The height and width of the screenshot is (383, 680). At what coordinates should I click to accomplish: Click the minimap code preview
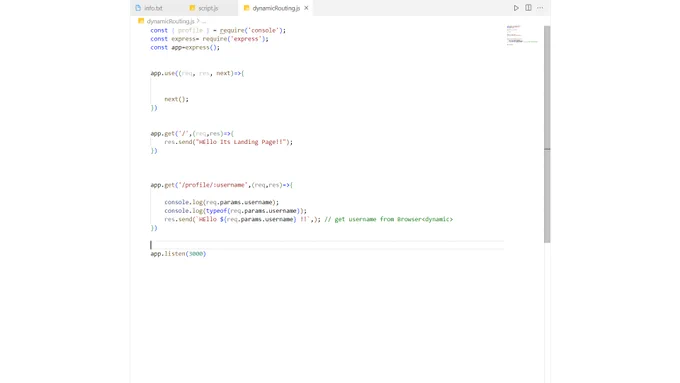point(522,35)
